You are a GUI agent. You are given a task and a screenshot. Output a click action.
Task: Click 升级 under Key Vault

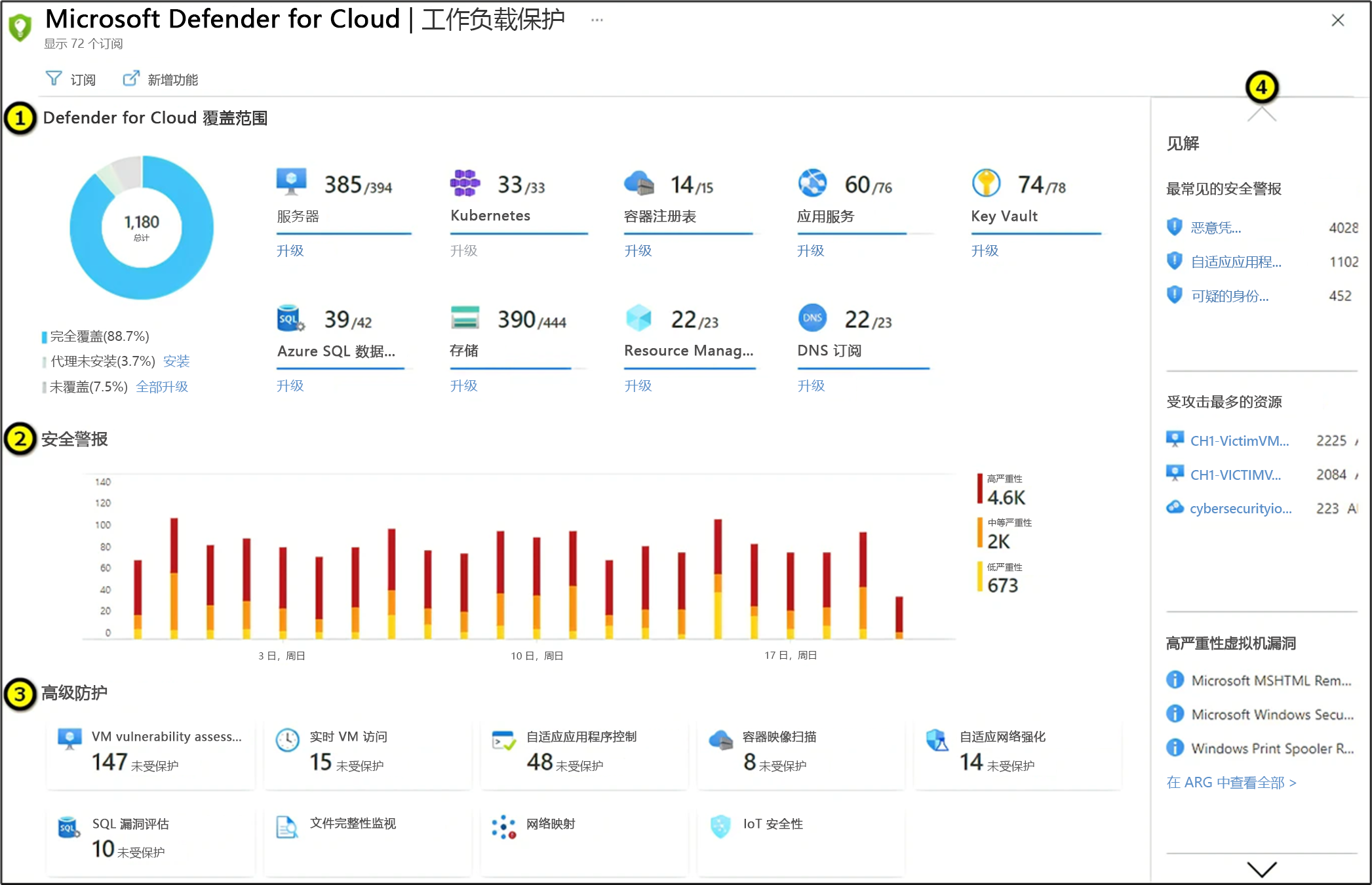[985, 250]
